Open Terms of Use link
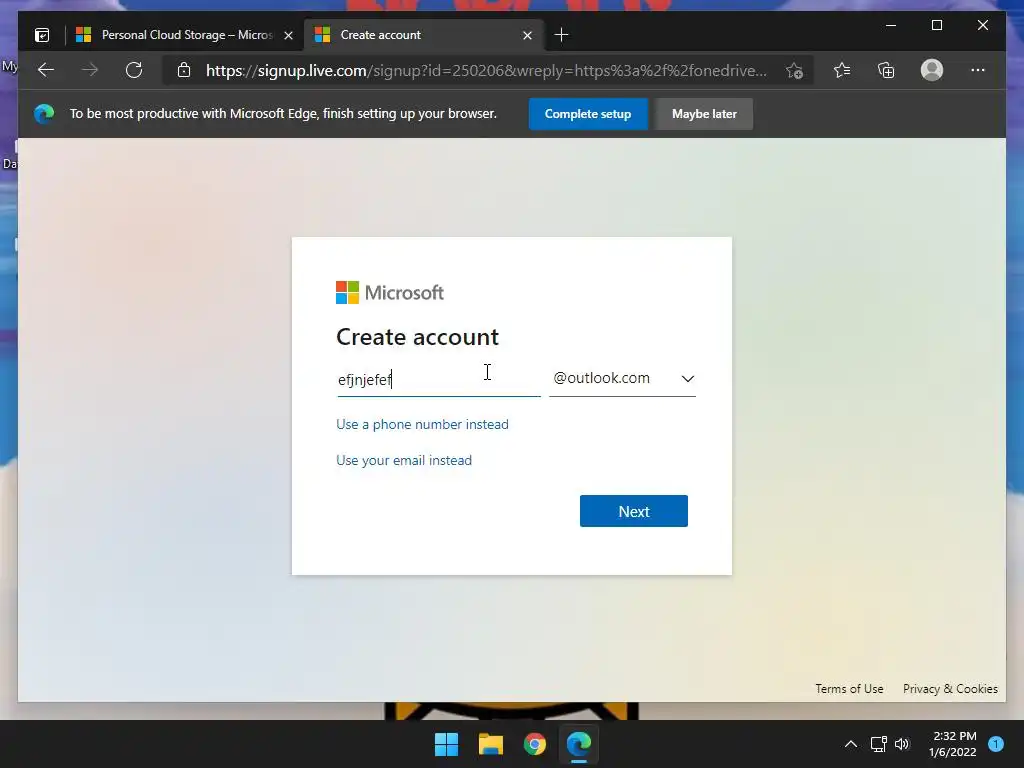1024x768 pixels. (x=849, y=689)
